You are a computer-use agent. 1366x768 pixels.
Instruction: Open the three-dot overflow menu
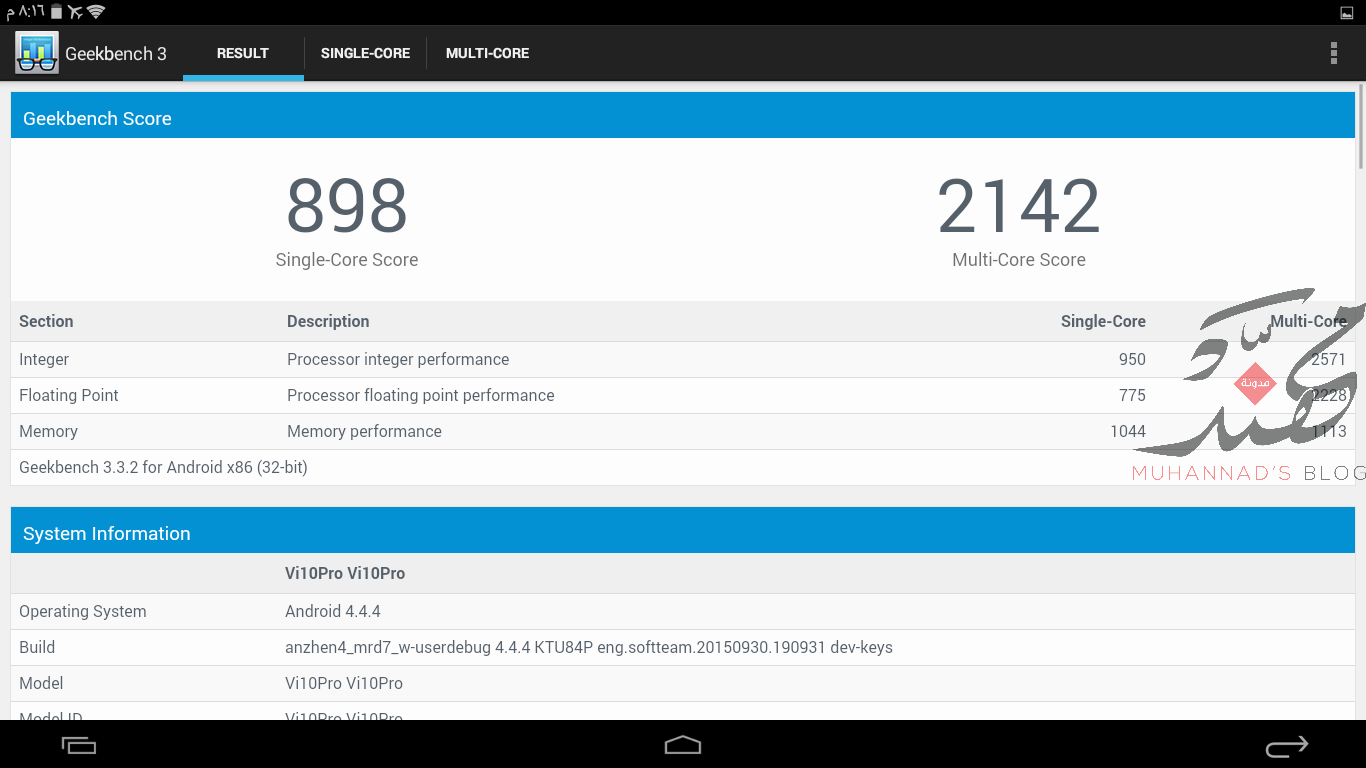(1333, 53)
